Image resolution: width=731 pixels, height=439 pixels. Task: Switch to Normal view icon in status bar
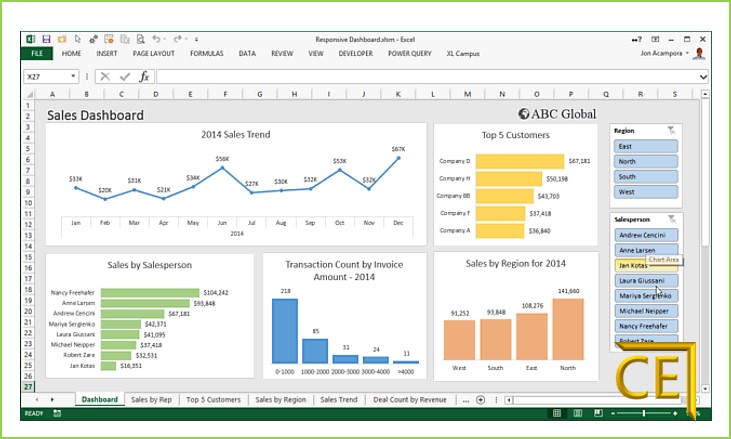pos(557,413)
